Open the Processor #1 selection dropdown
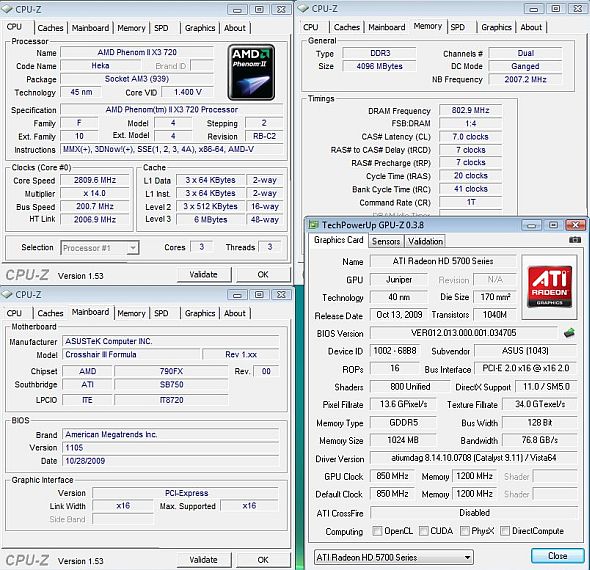The width and height of the screenshot is (590, 570). 100,248
